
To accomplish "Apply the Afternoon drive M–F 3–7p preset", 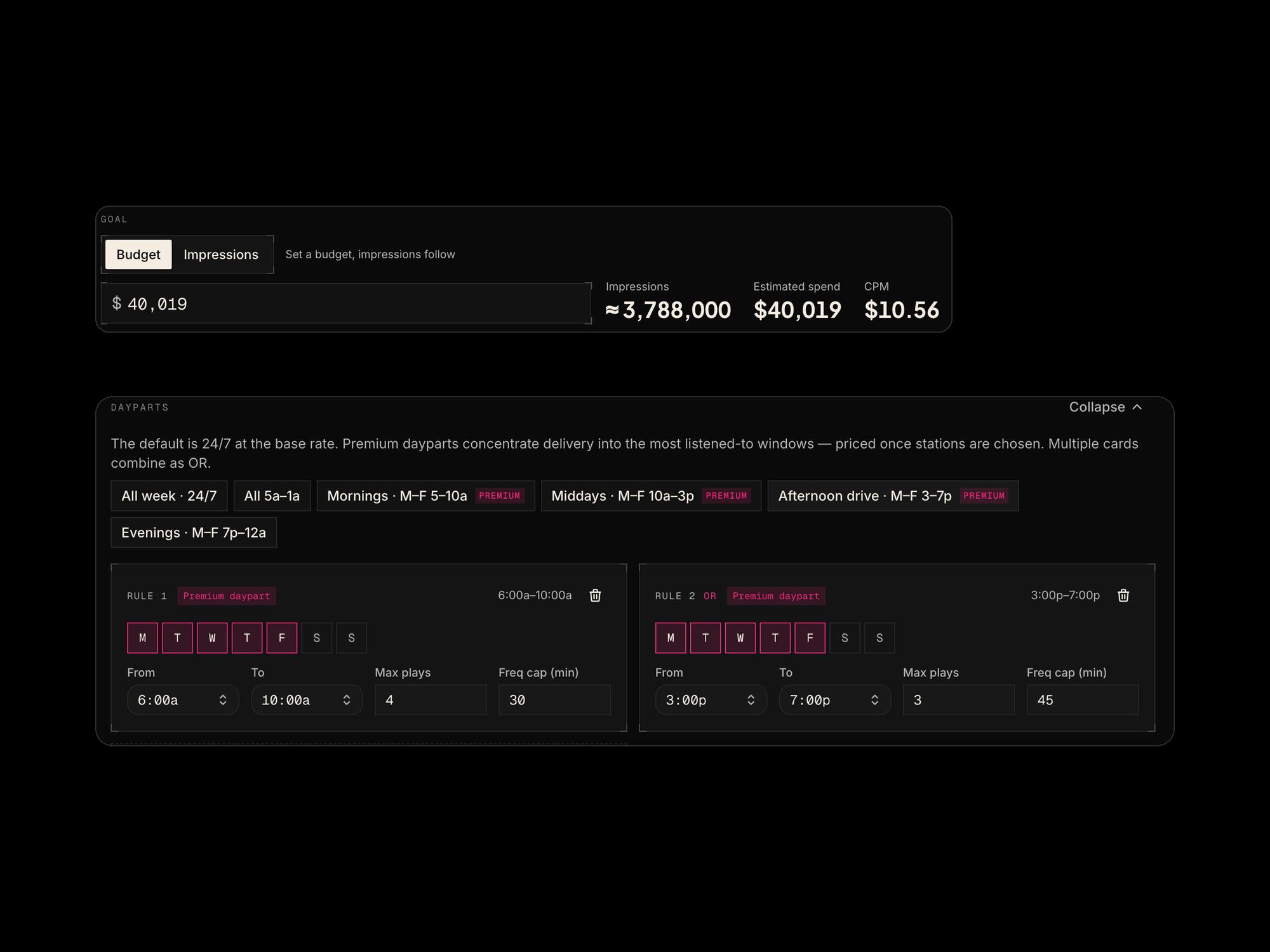I will (x=893, y=496).
